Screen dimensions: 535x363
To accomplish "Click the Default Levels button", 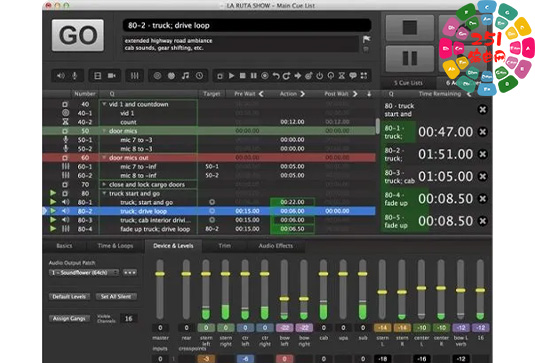I will click(x=69, y=296).
